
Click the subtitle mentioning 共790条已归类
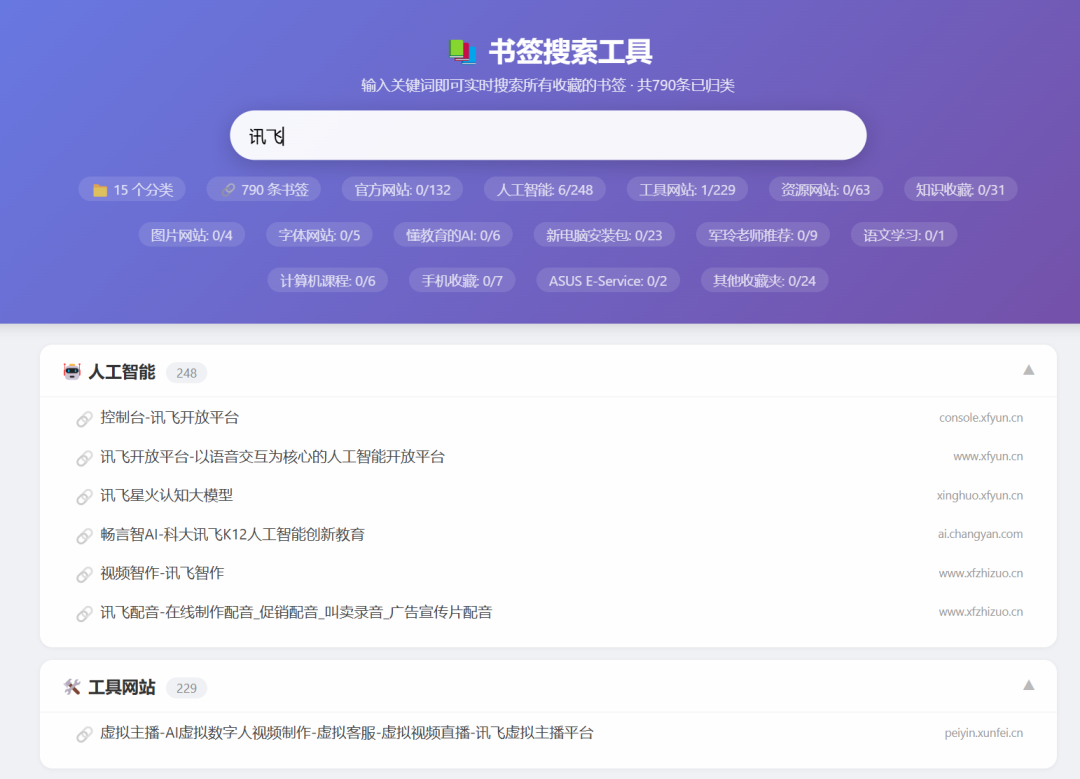(x=548, y=85)
